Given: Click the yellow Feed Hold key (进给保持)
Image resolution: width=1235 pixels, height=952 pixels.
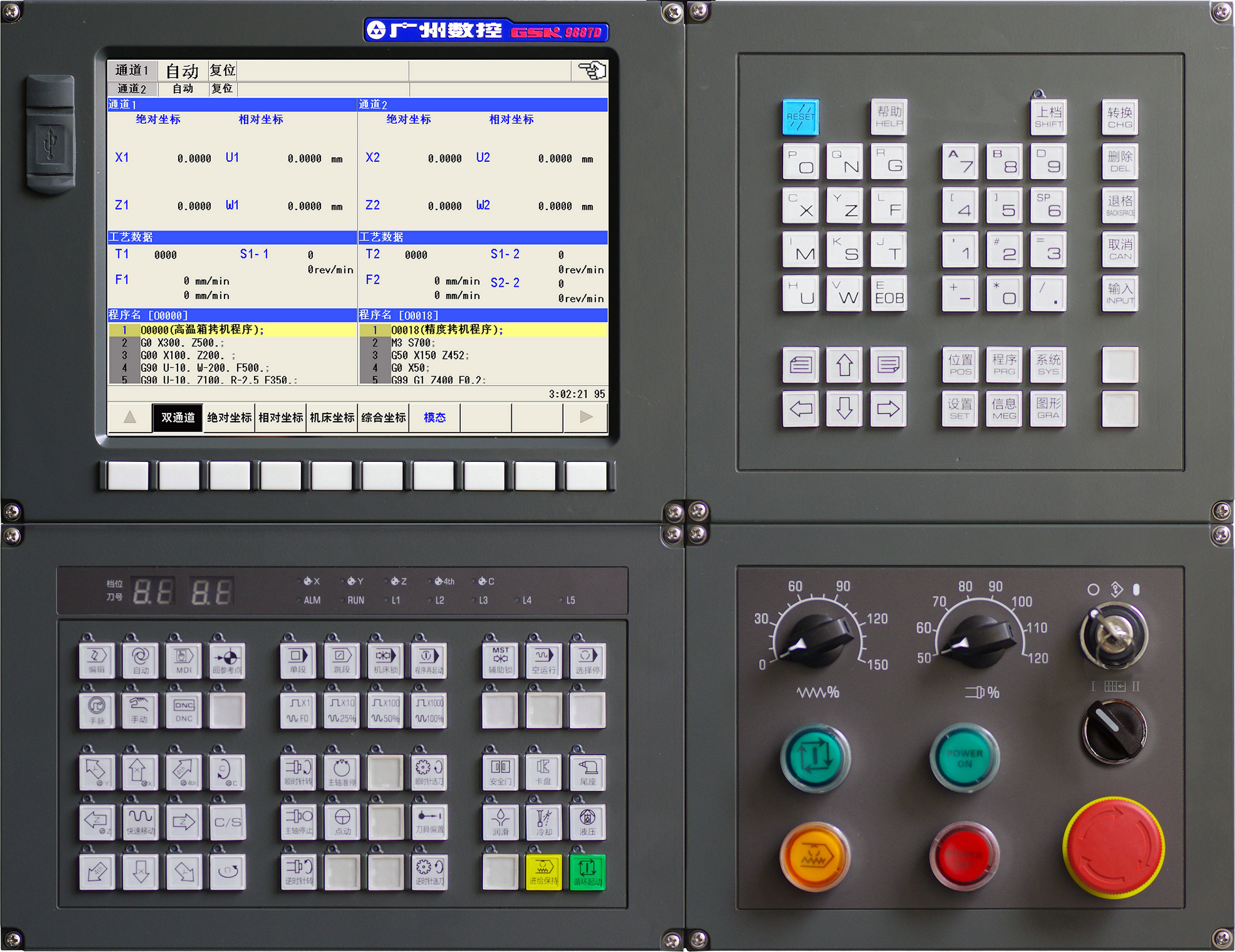Looking at the screenshot, I should (543, 872).
